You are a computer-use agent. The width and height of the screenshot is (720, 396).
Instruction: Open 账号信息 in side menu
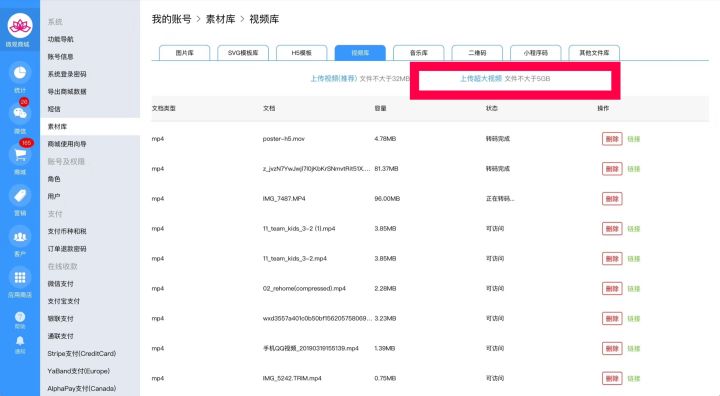pyautogui.click(x=61, y=57)
